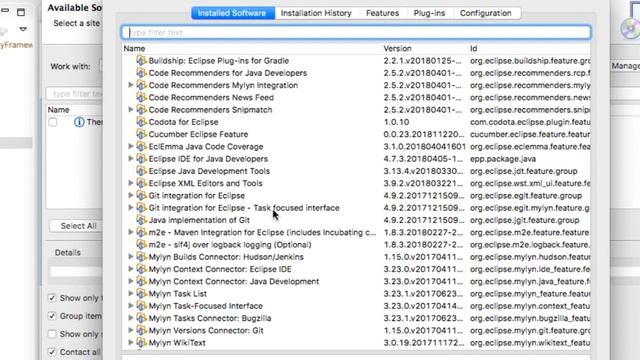The image size is (640, 360).
Task: Select 'Mylyn Context Connector: Eclipse IDE' row
Action: (220, 269)
